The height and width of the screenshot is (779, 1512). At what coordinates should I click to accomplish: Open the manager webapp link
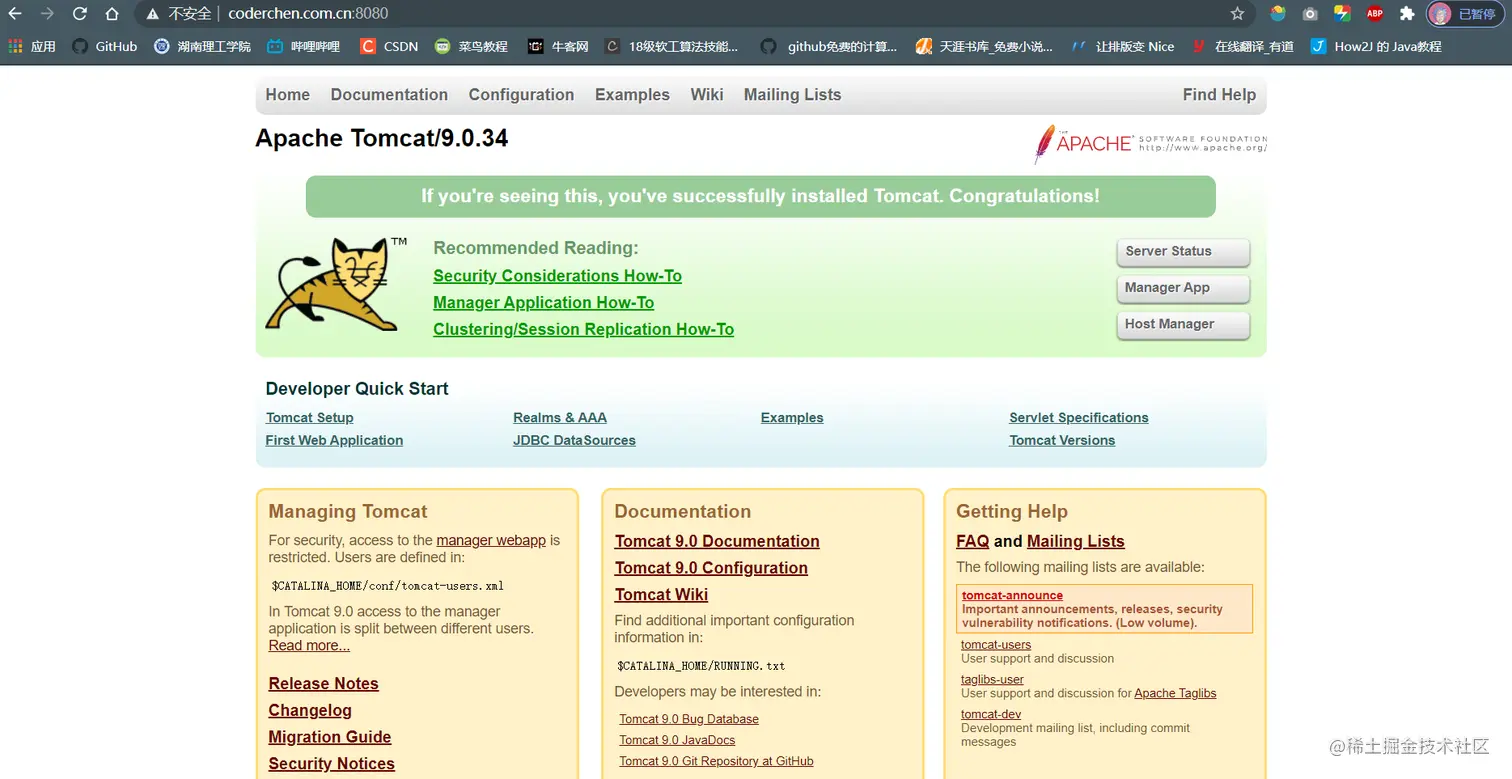point(491,540)
